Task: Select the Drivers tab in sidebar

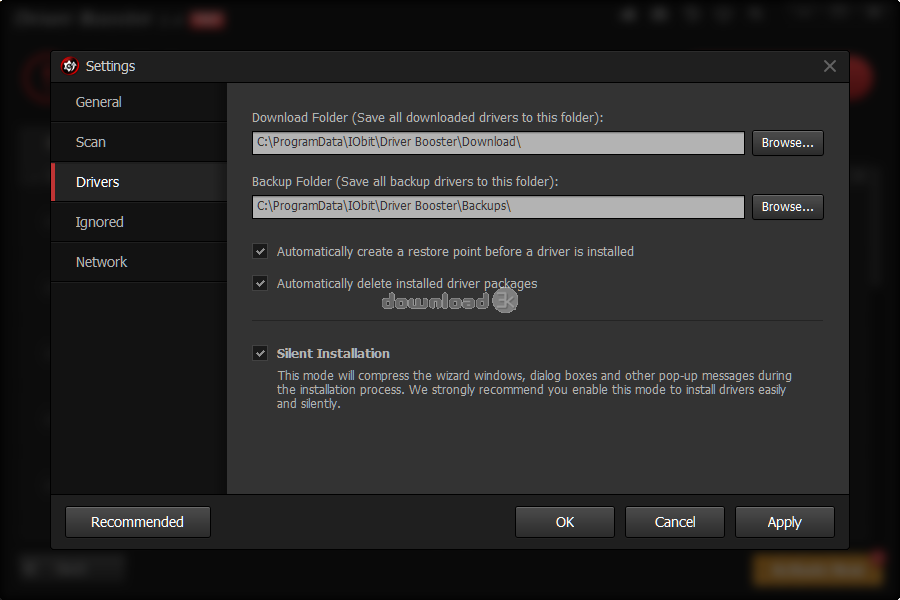Action: click(x=98, y=182)
